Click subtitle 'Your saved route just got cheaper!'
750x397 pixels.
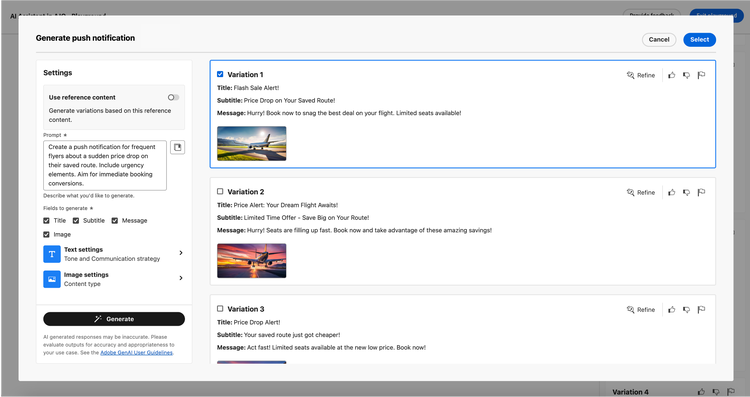coord(292,335)
